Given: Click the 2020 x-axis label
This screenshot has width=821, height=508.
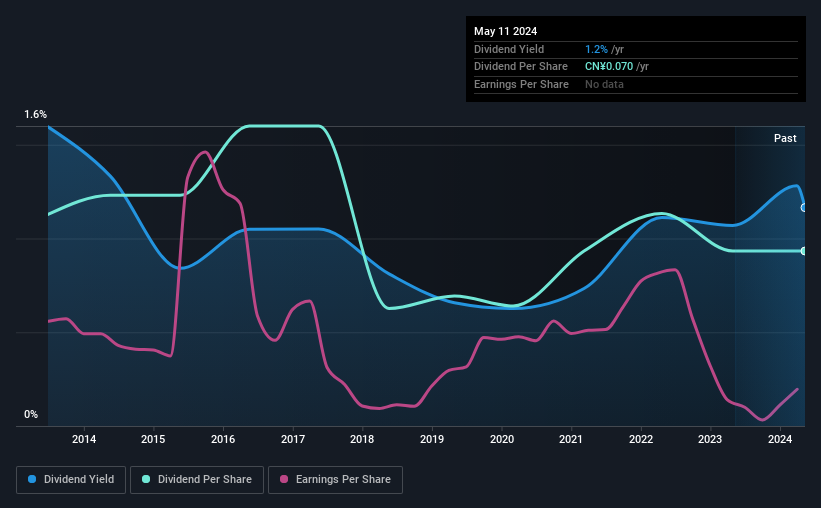Looking at the screenshot, I should point(502,439).
